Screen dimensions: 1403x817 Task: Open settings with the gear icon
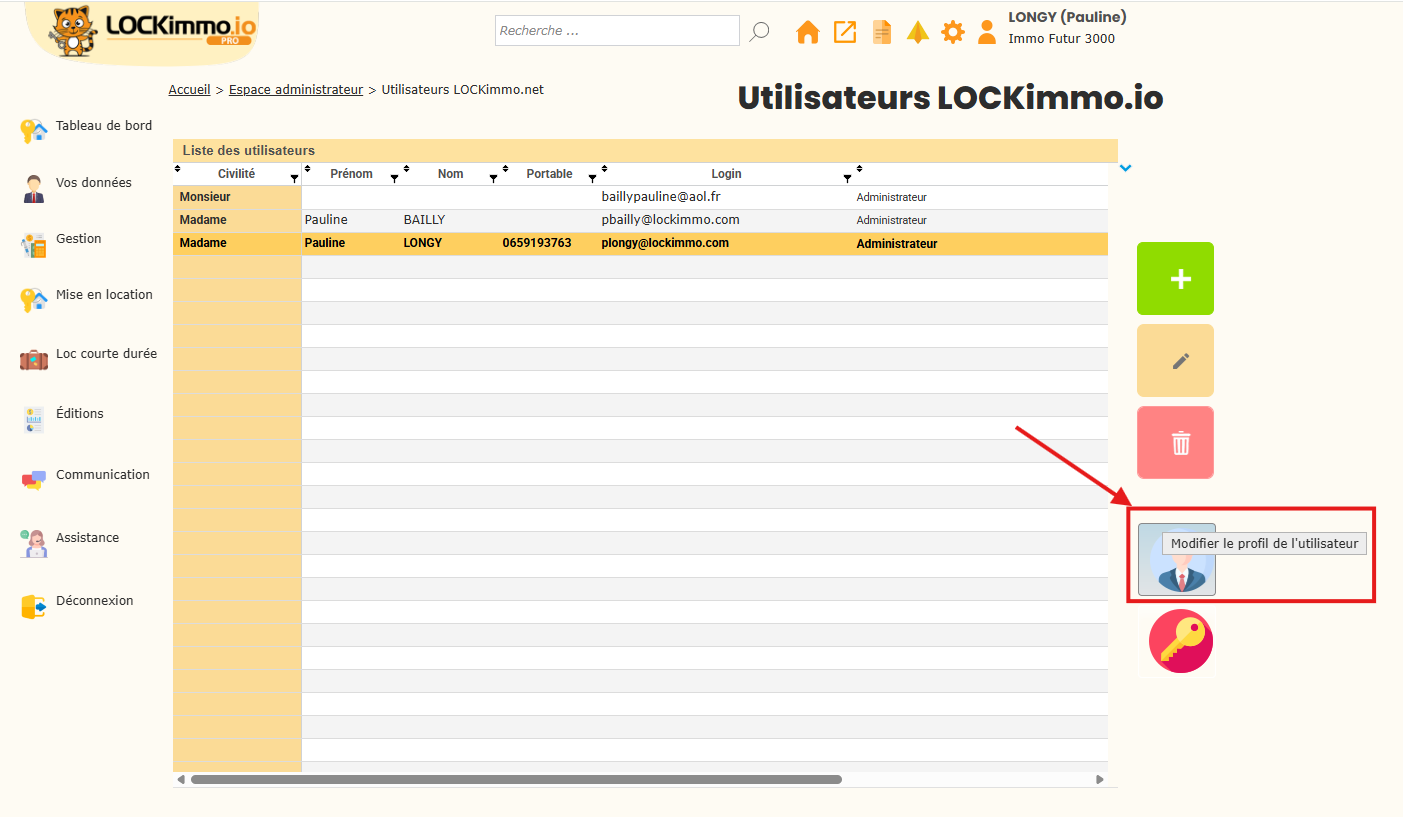(953, 32)
